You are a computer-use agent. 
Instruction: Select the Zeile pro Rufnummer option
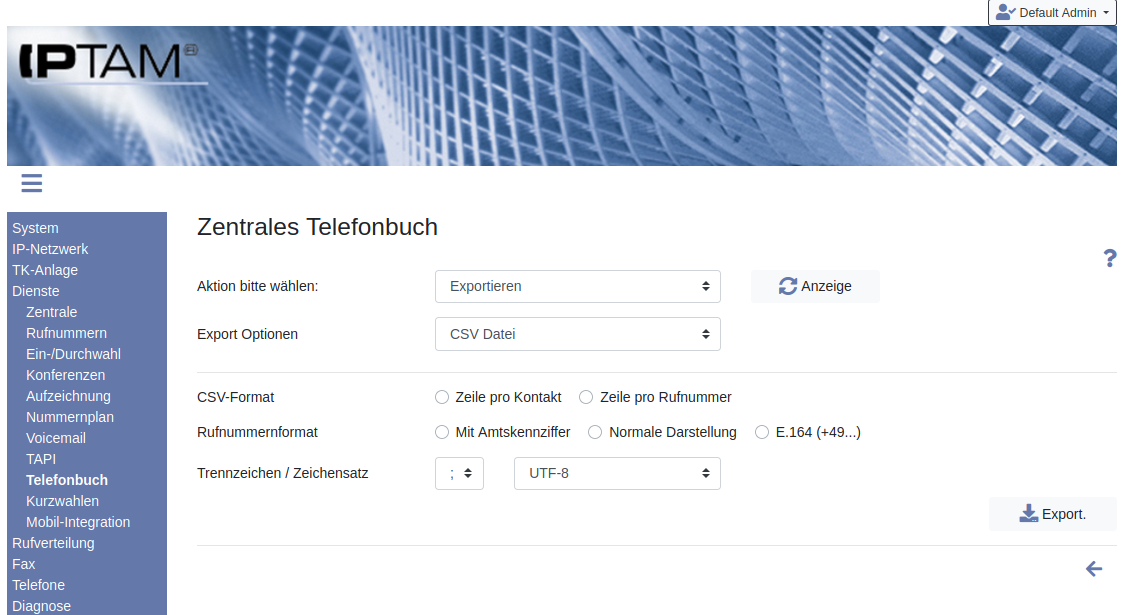[x=586, y=397]
